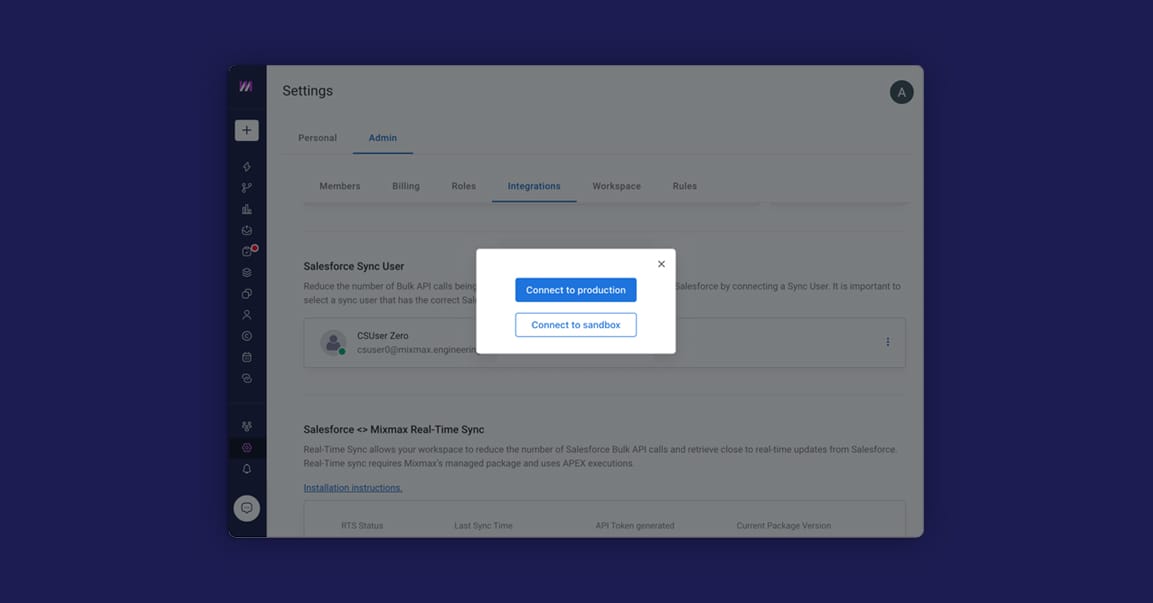Click Connect to sandbox button
The width and height of the screenshot is (1153, 603).
[x=576, y=325]
